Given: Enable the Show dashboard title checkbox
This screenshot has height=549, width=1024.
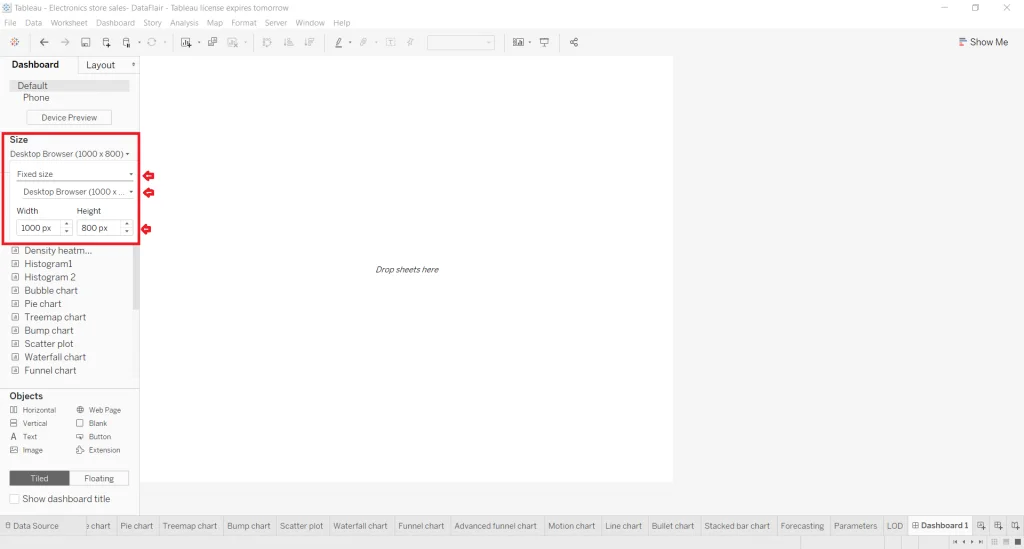Looking at the screenshot, I should tap(14, 499).
